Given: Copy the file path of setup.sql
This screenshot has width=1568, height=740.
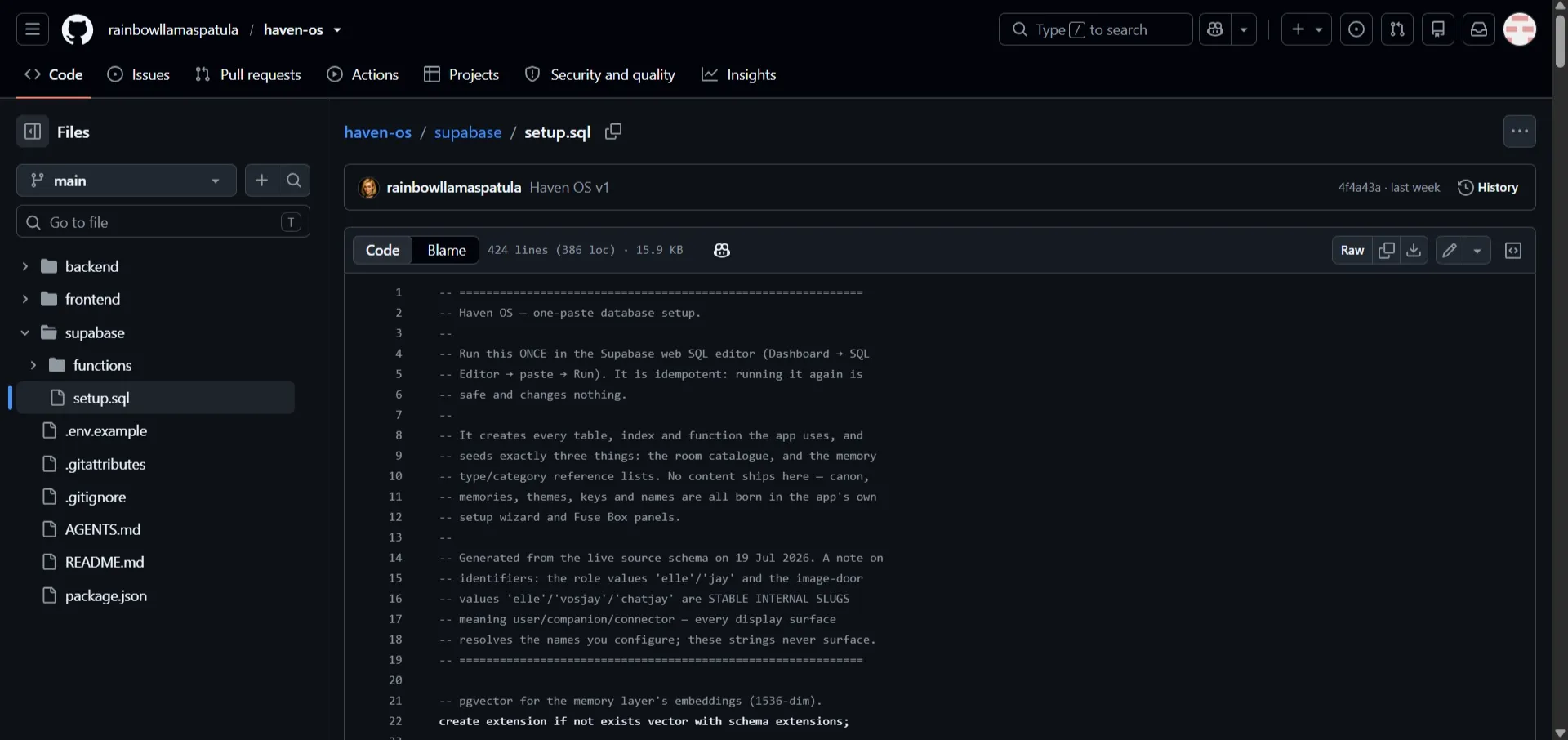Looking at the screenshot, I should pos(613,132).
